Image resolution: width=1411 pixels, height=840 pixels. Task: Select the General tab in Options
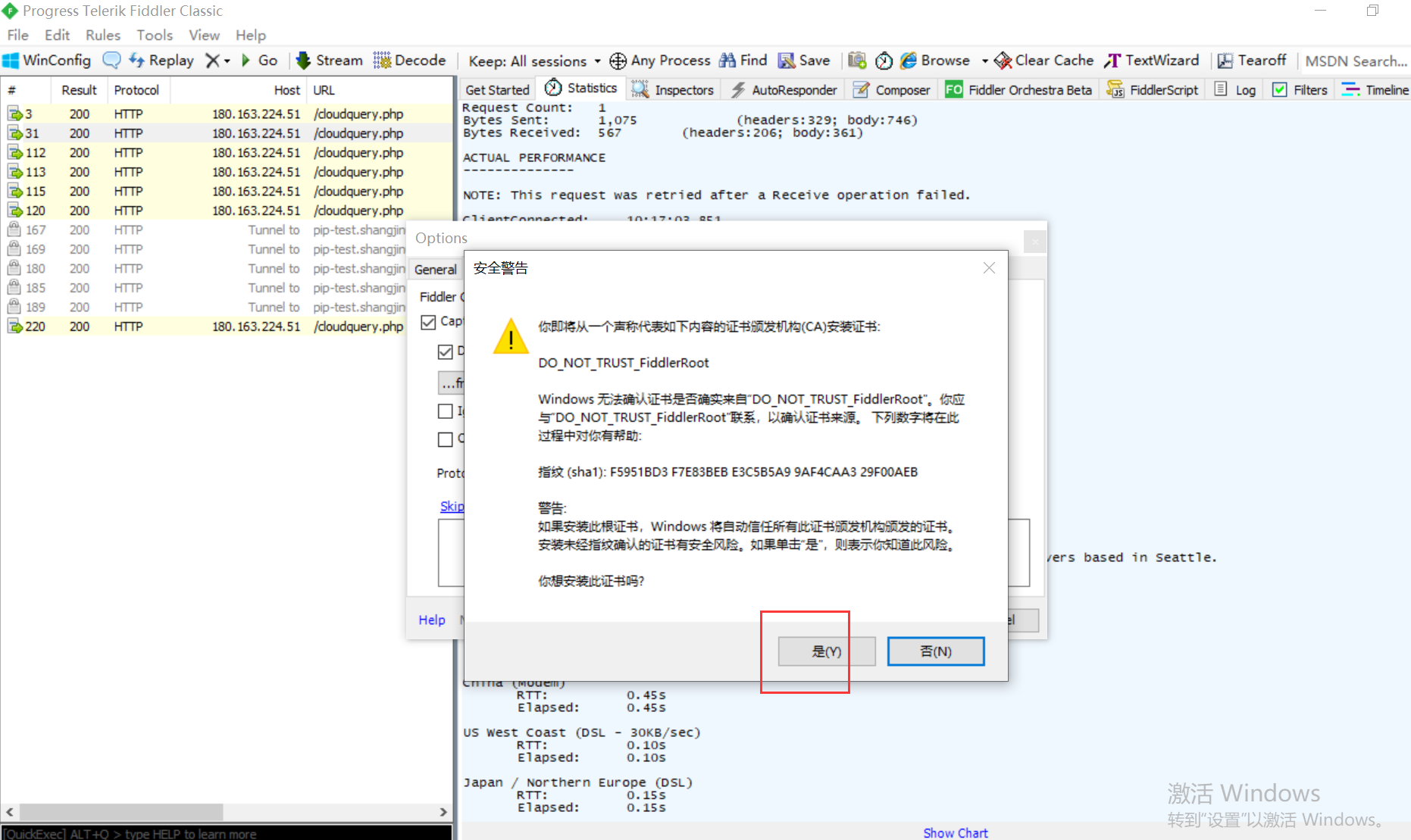436,270
